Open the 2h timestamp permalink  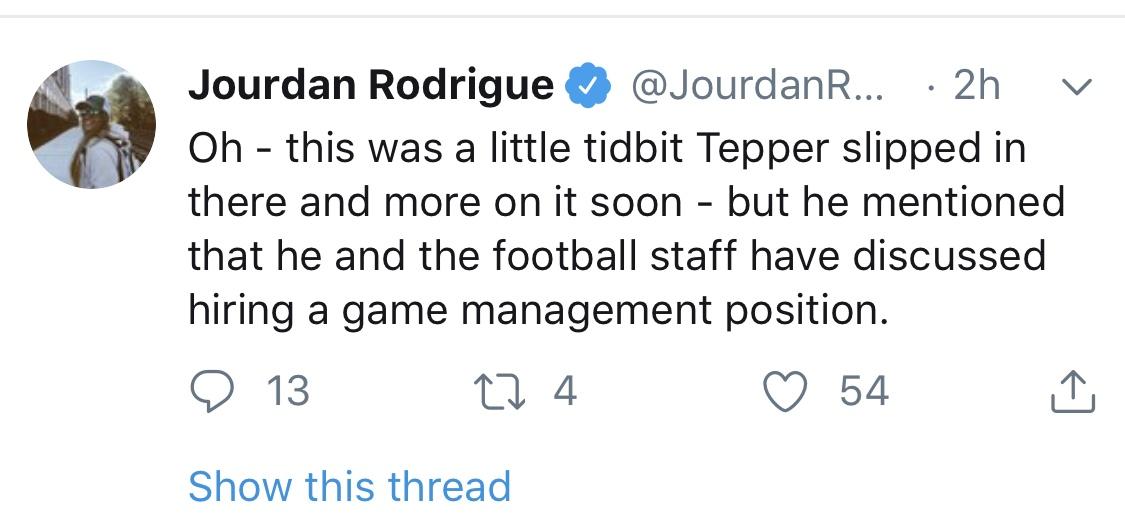[x=976, y=86]
